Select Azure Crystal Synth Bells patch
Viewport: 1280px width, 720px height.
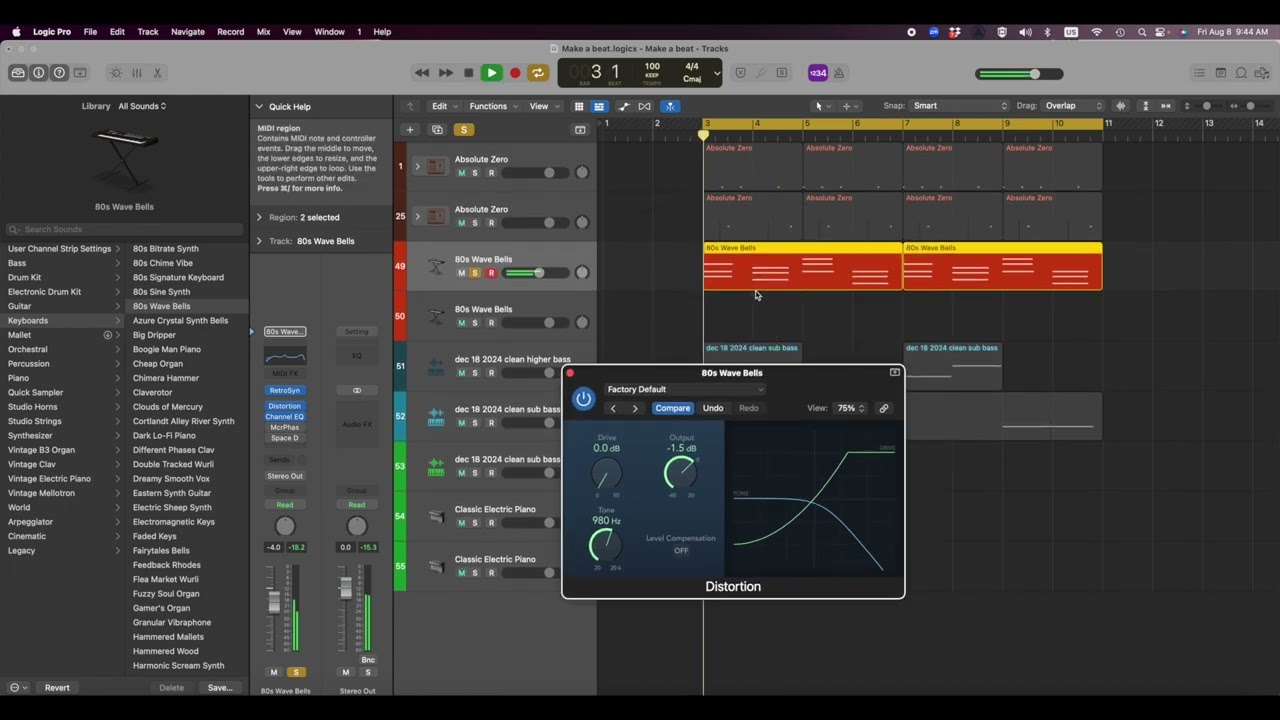181,320
